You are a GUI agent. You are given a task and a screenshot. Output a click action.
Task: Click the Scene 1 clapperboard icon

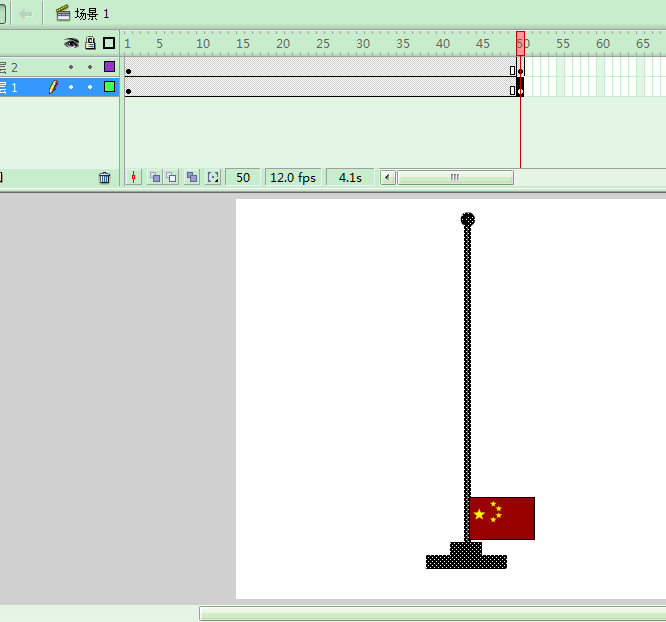(63, 13)
